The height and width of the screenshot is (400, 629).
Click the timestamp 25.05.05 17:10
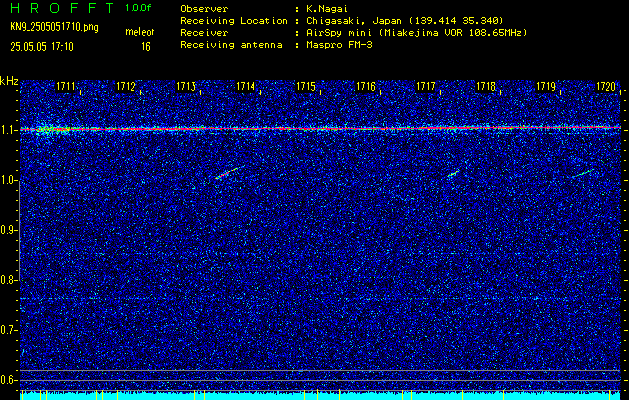point(42,47)
